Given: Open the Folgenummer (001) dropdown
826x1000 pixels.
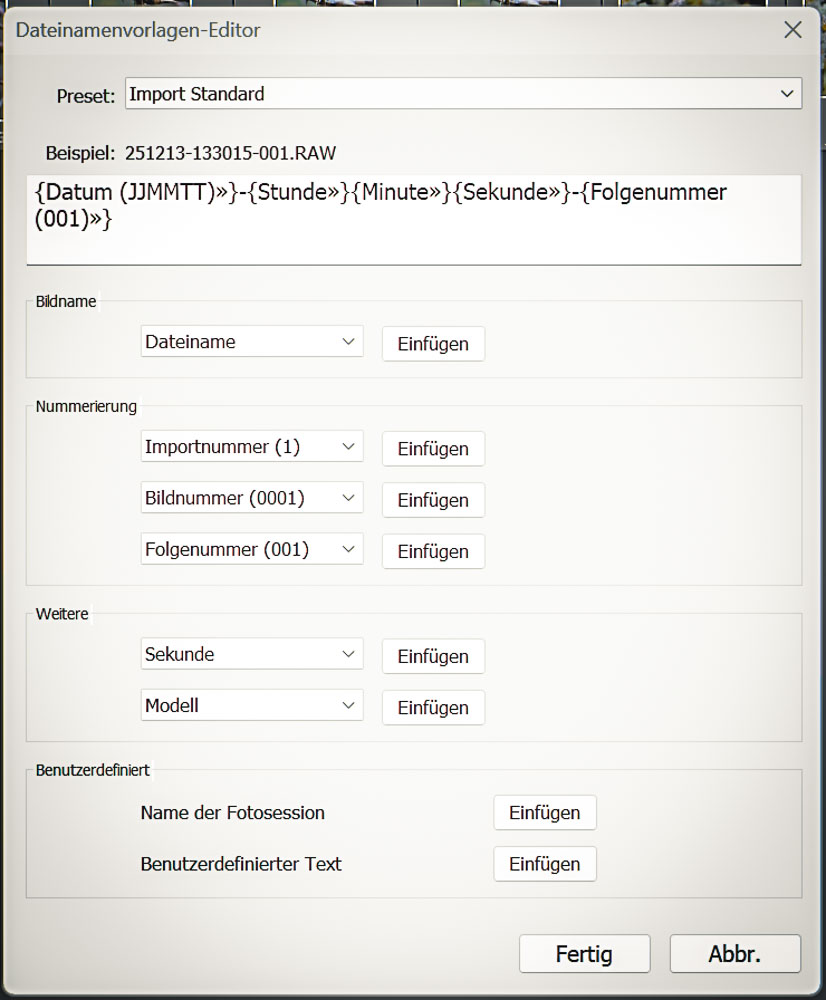Looking at the screenshot, I should click(x=251, y=549).
